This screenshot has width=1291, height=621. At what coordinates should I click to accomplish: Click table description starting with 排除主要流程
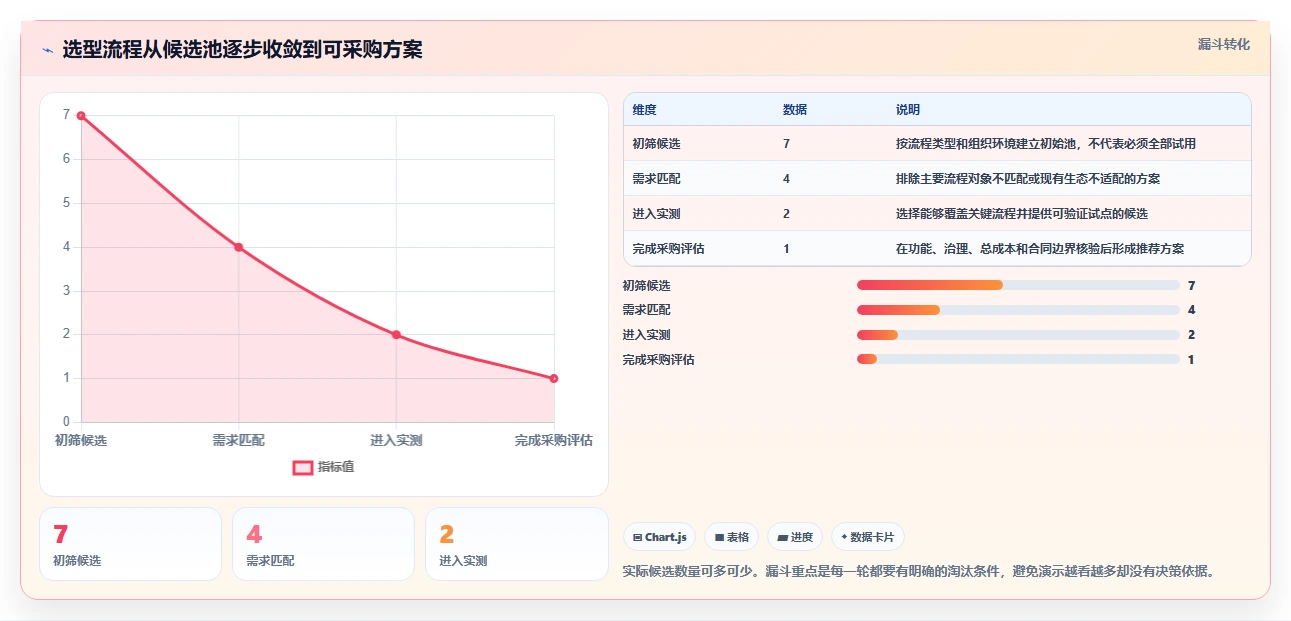point(1028,179)
